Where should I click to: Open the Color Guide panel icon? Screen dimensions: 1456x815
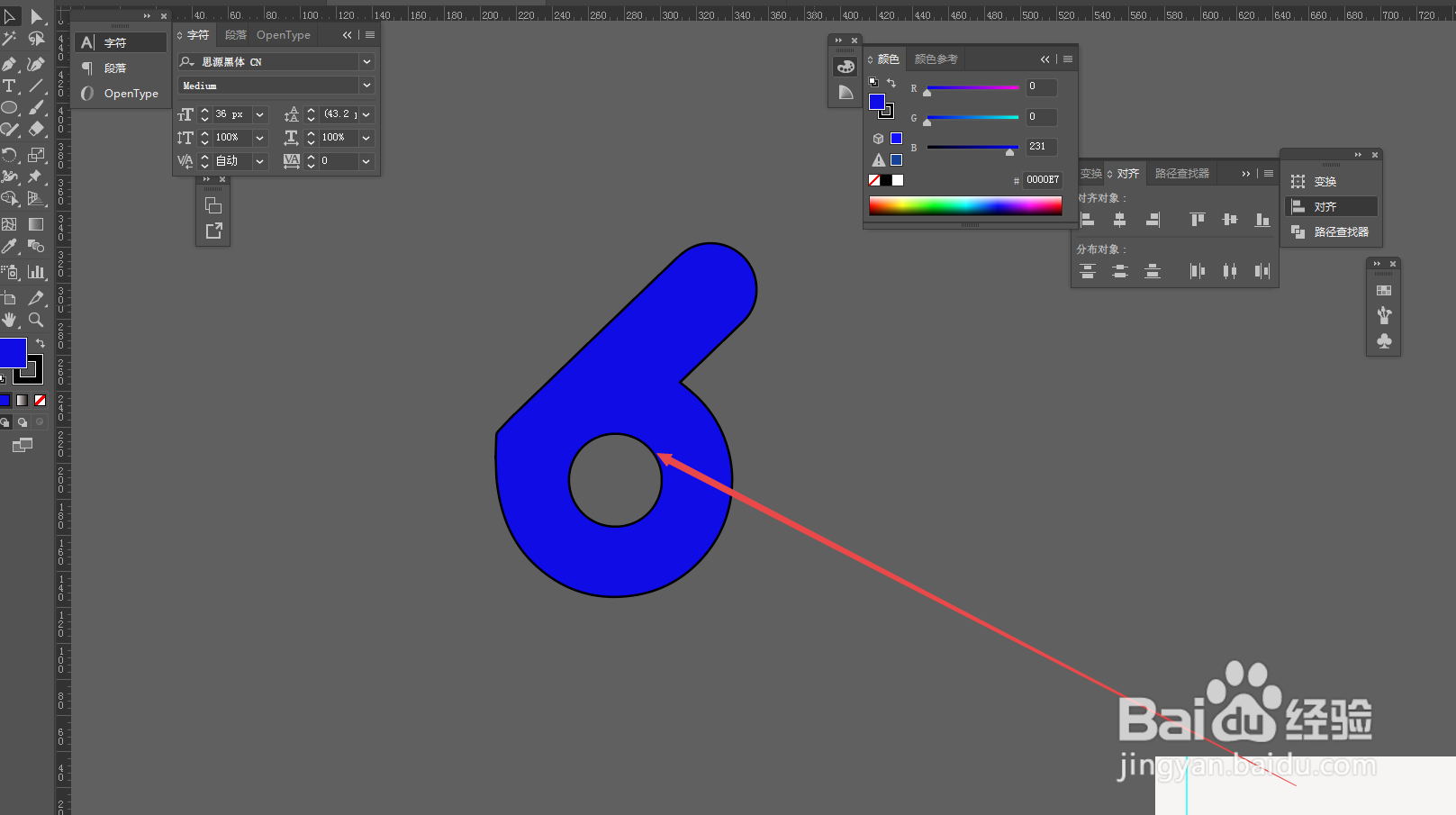(846, 92)
